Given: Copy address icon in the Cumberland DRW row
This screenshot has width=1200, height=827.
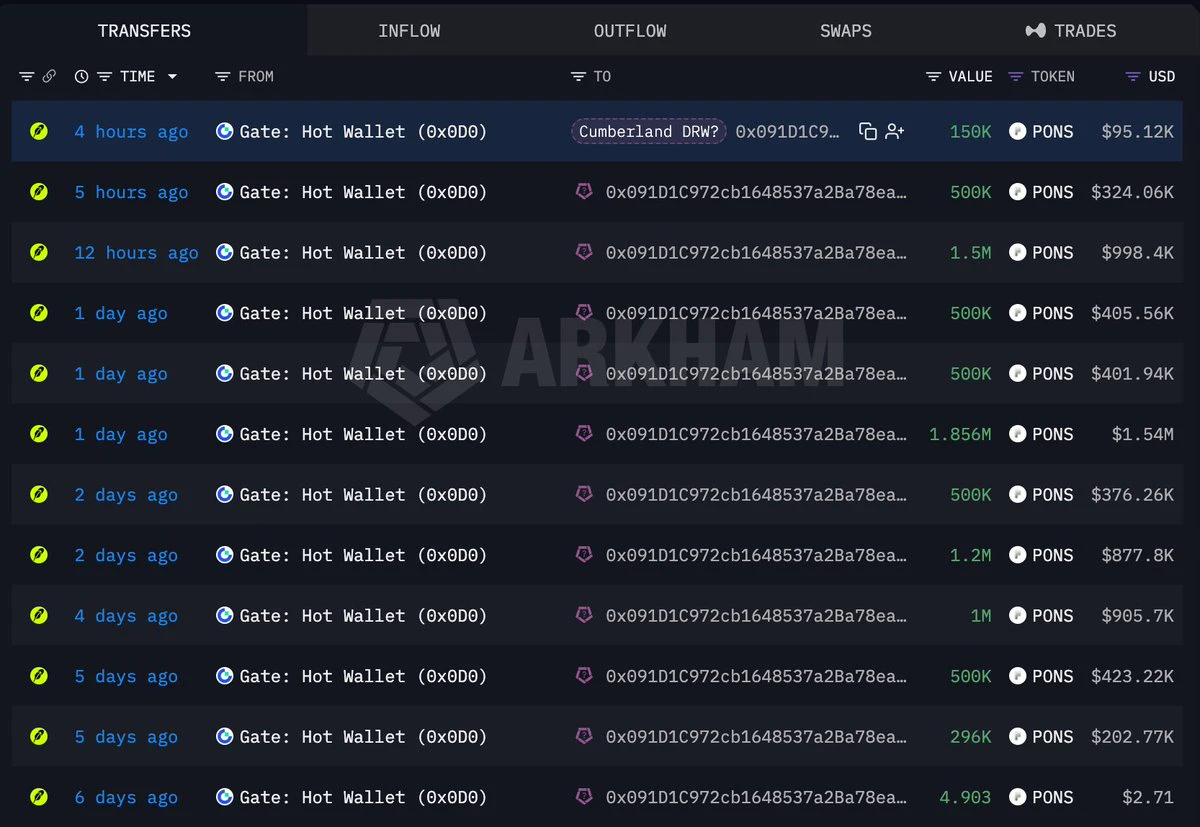Looking at the screenshot, I should pyautogui.click(x=868, y=132).
